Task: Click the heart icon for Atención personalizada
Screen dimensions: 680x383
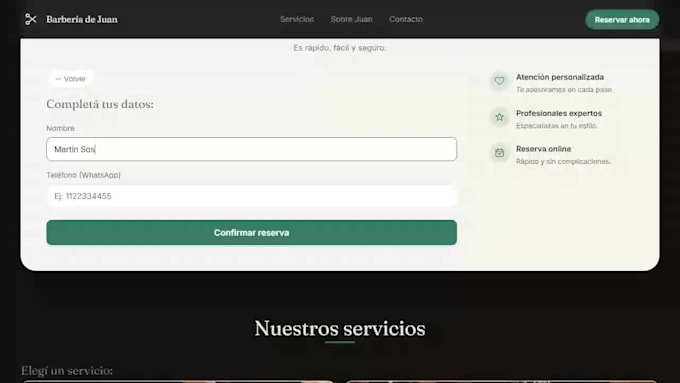Action: (x=500, y=81)
